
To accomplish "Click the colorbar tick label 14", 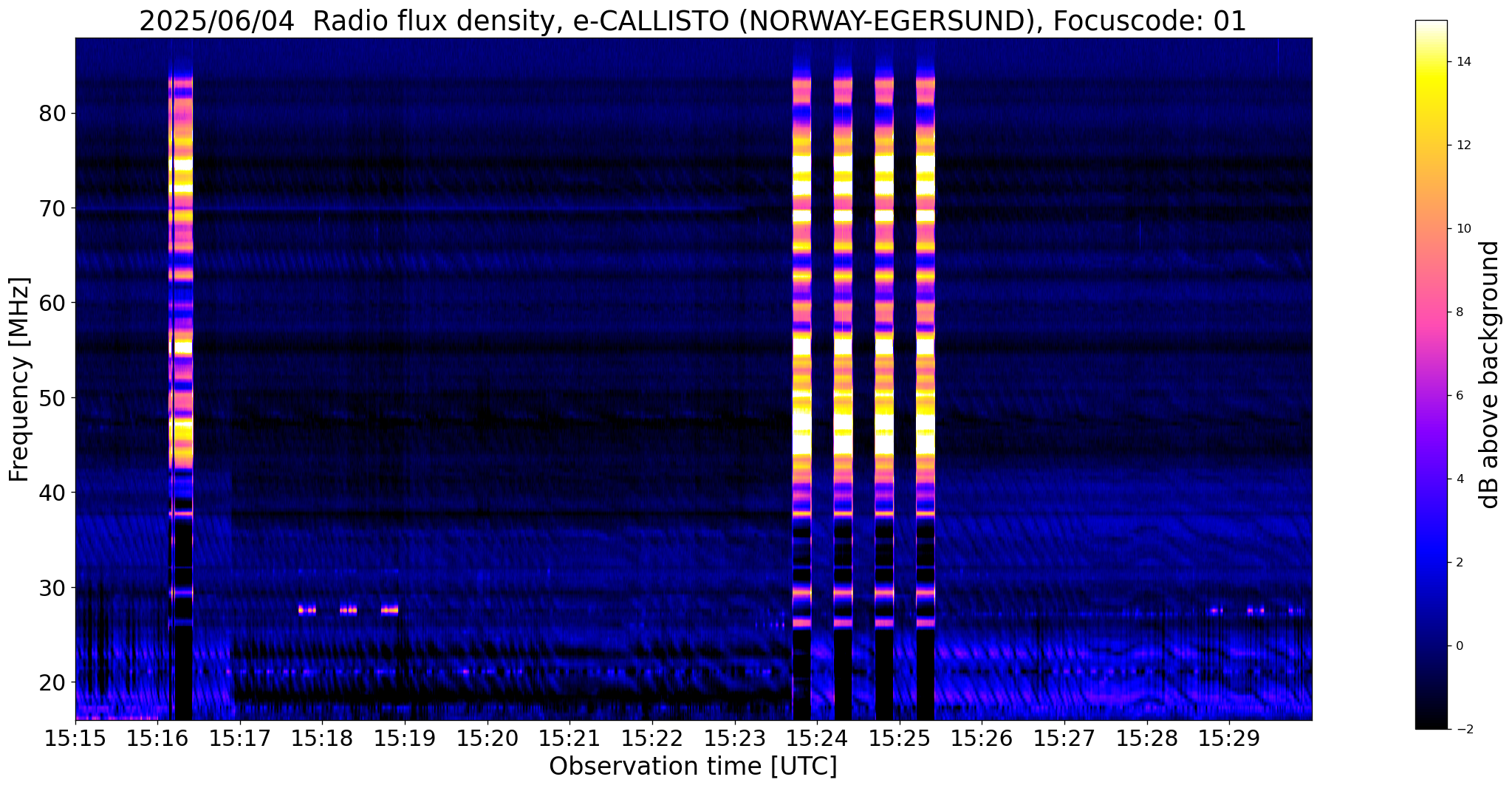I will (x=1463, y=62).
